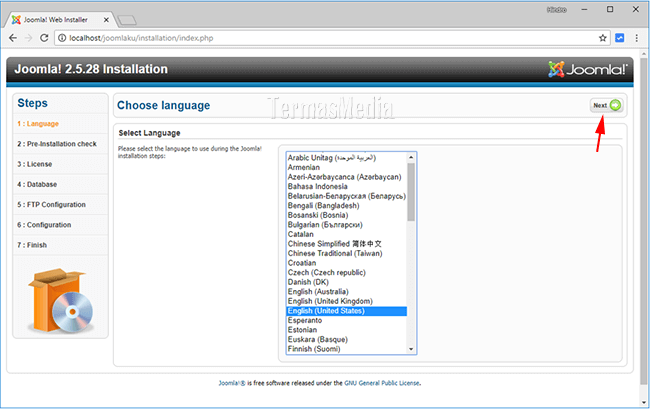This screenshot has width=650, height=409.
Task: Click the Next button
Action: point(606,105)
